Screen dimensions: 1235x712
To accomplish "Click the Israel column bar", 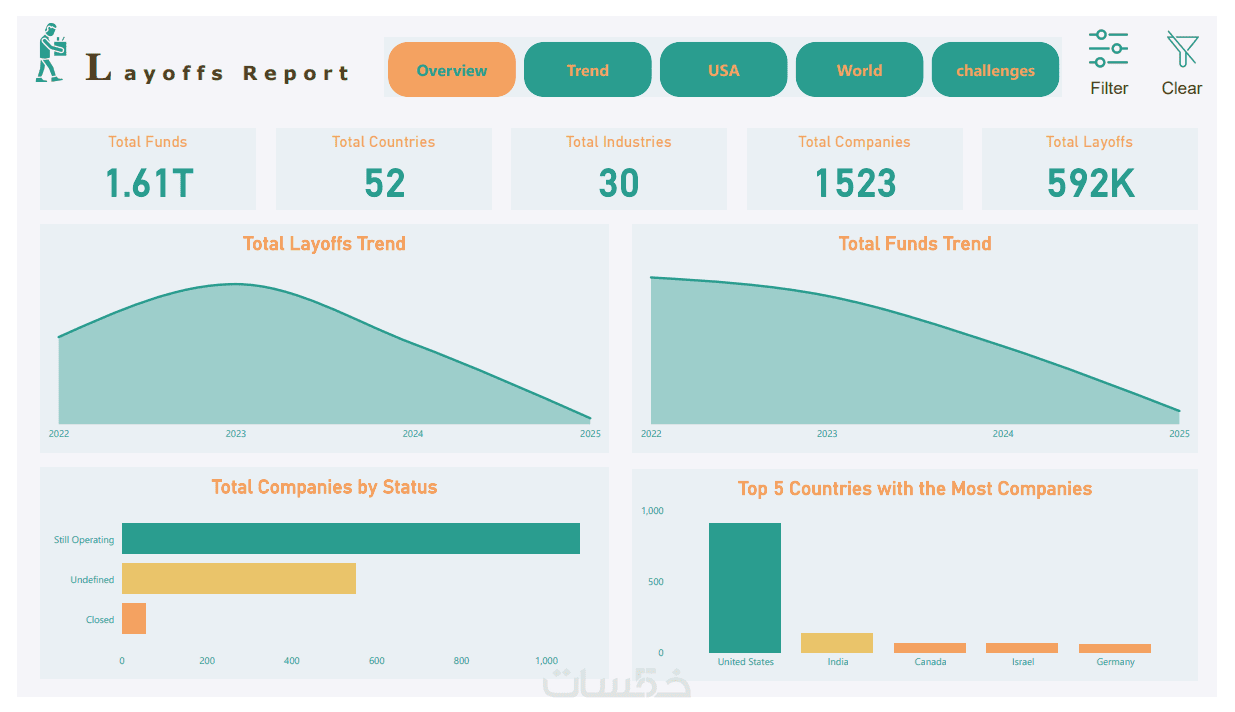I will [x=1022, y=648].
